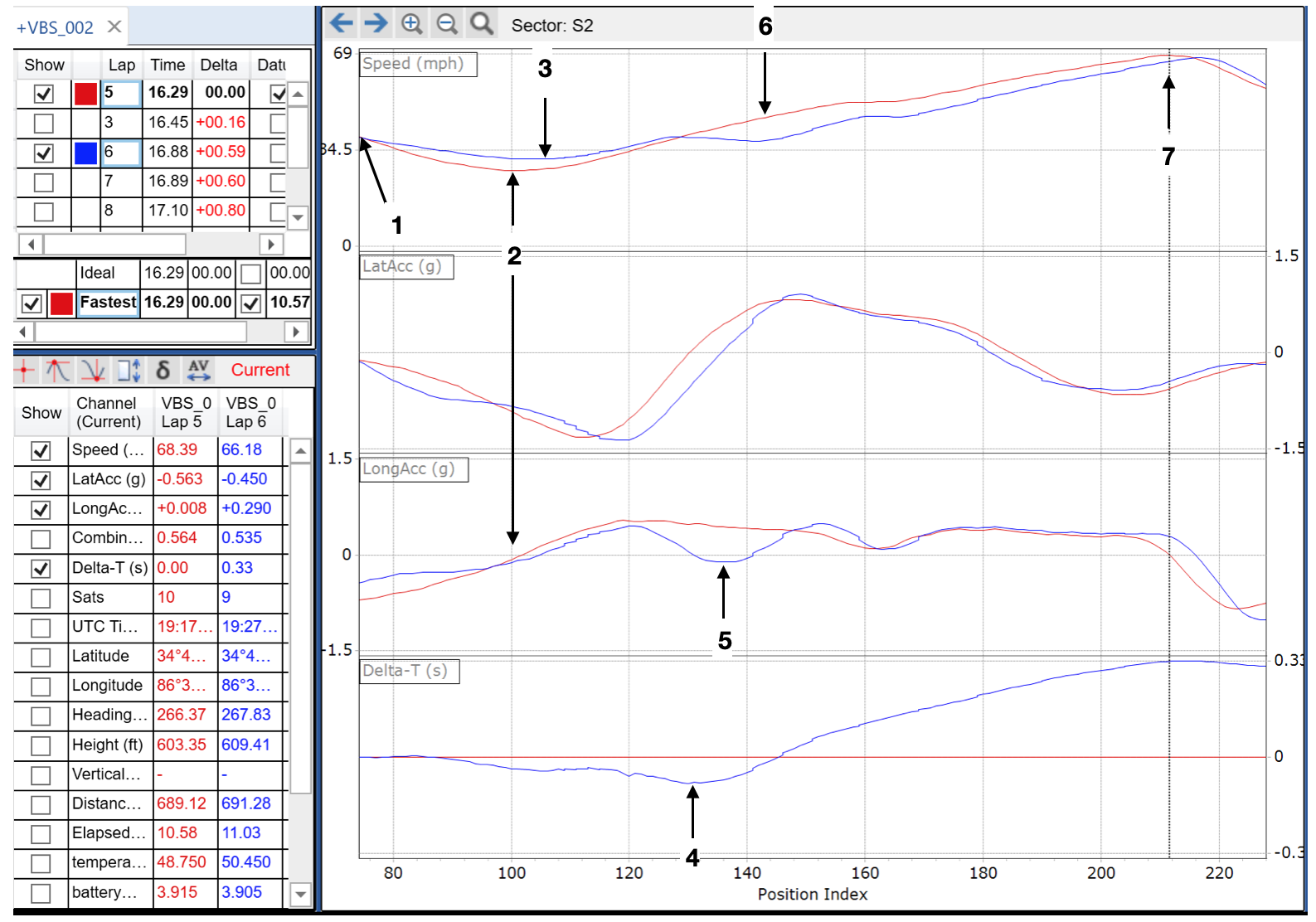
Task: Click the delta symbol icon
Action: (x=163, y=370)
